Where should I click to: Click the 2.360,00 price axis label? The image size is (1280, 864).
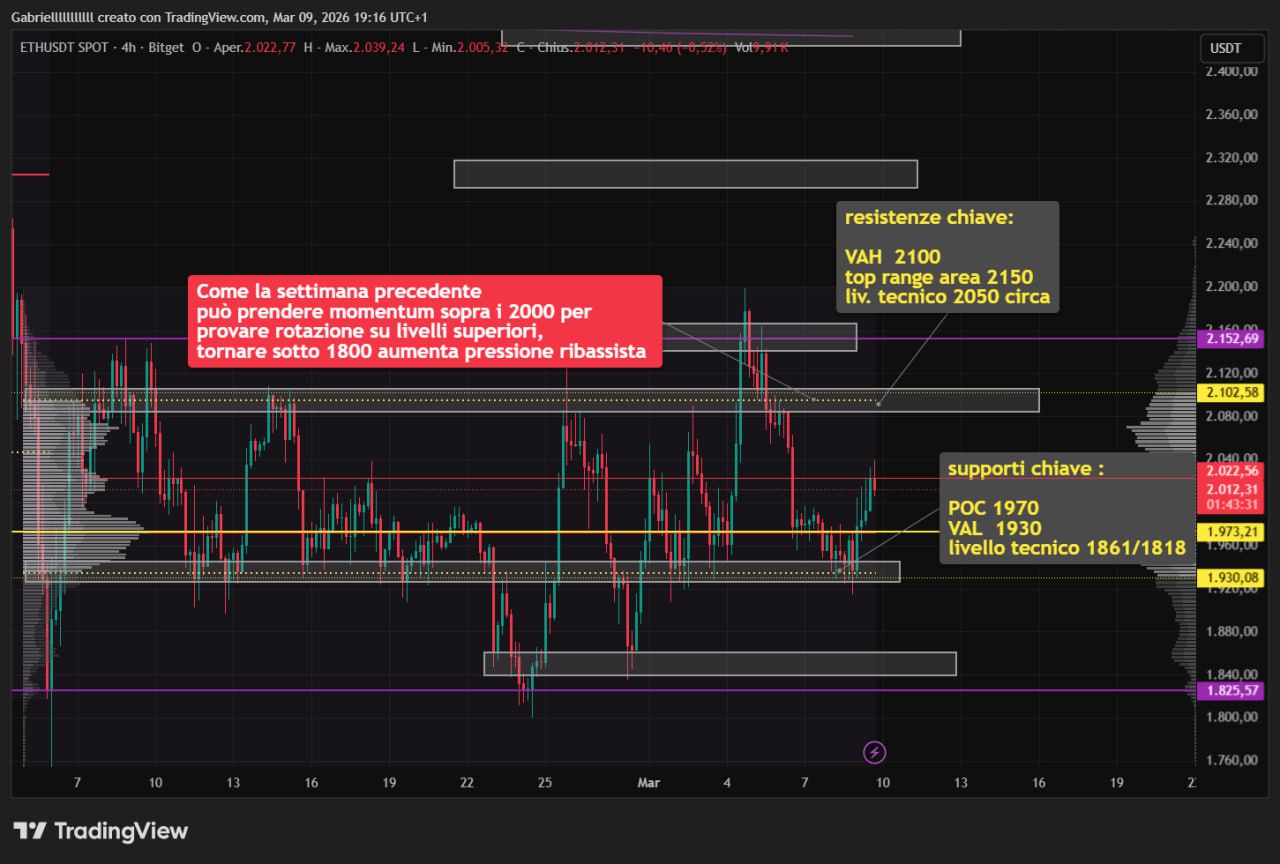point(1229,115)
